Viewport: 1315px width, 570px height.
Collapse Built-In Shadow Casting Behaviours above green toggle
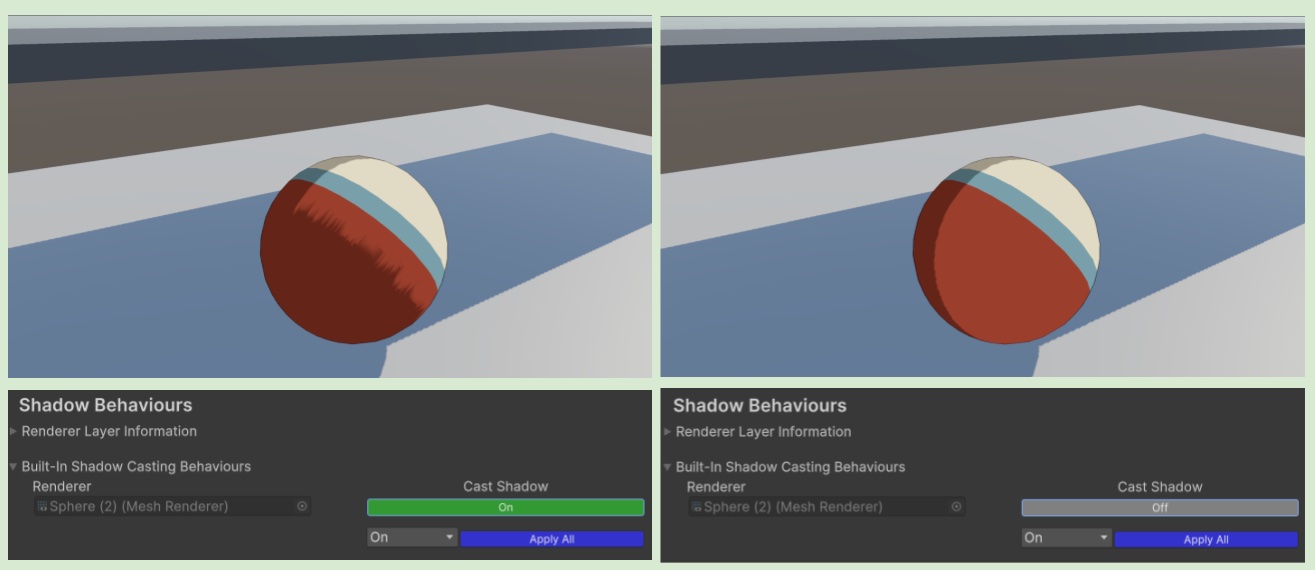point(14,467)
